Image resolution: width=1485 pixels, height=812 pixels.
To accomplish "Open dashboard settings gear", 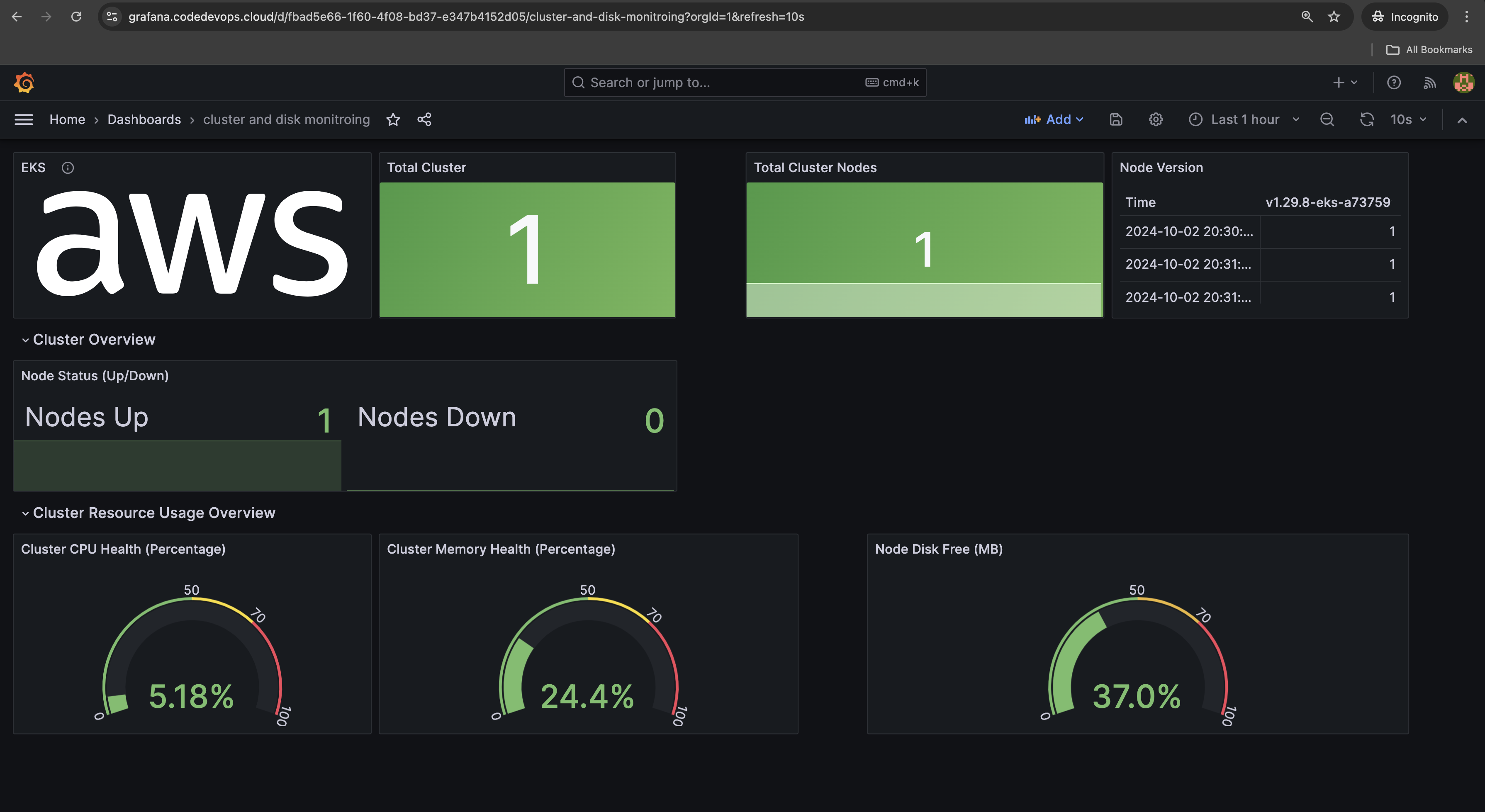I will pos(1156,119).
